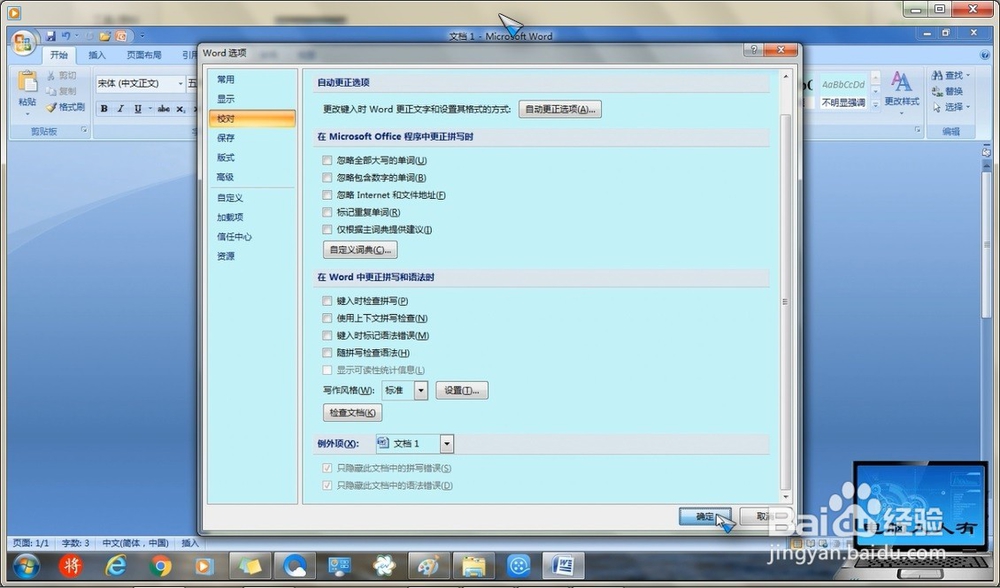Screen dimensions: 1000x588
Task: Click the Change Styles (更改样式) icon
Action: pos(901,82)
